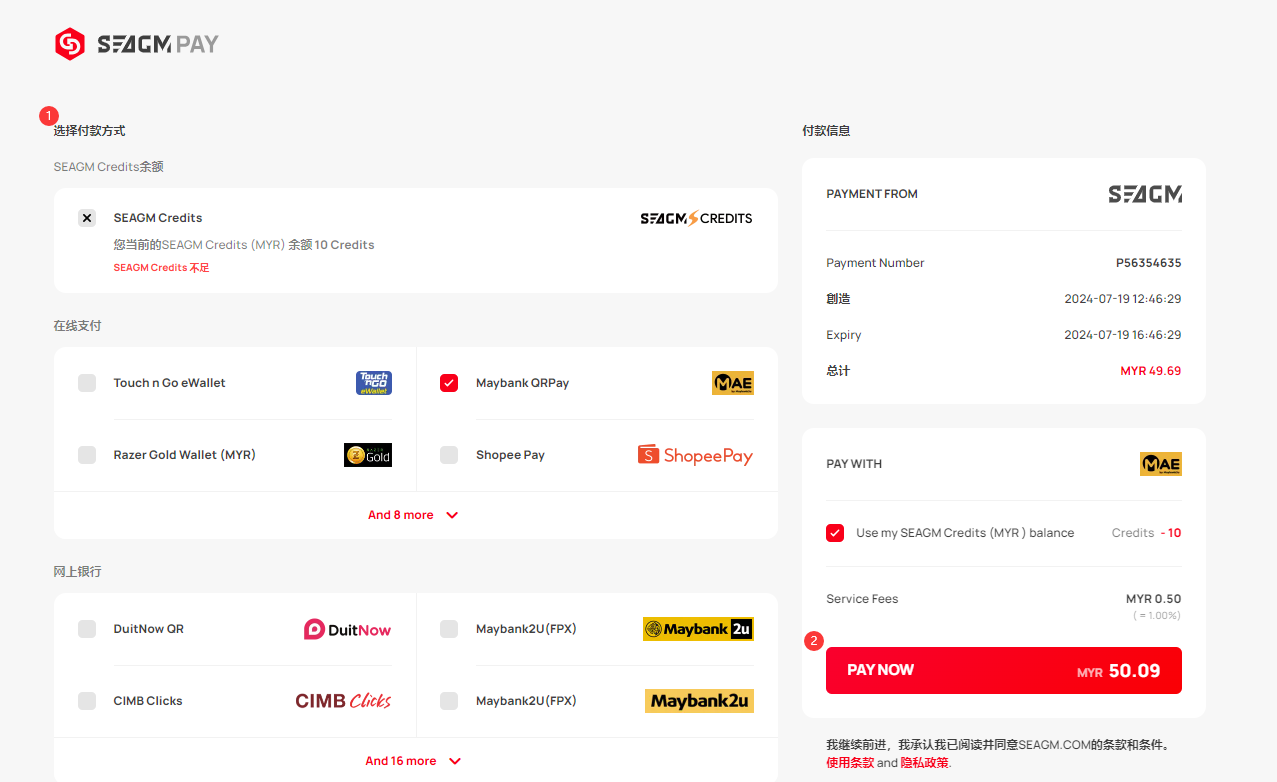
Task: Click the MAE logo beside Maybank QRPay
Action: point(733,383)
